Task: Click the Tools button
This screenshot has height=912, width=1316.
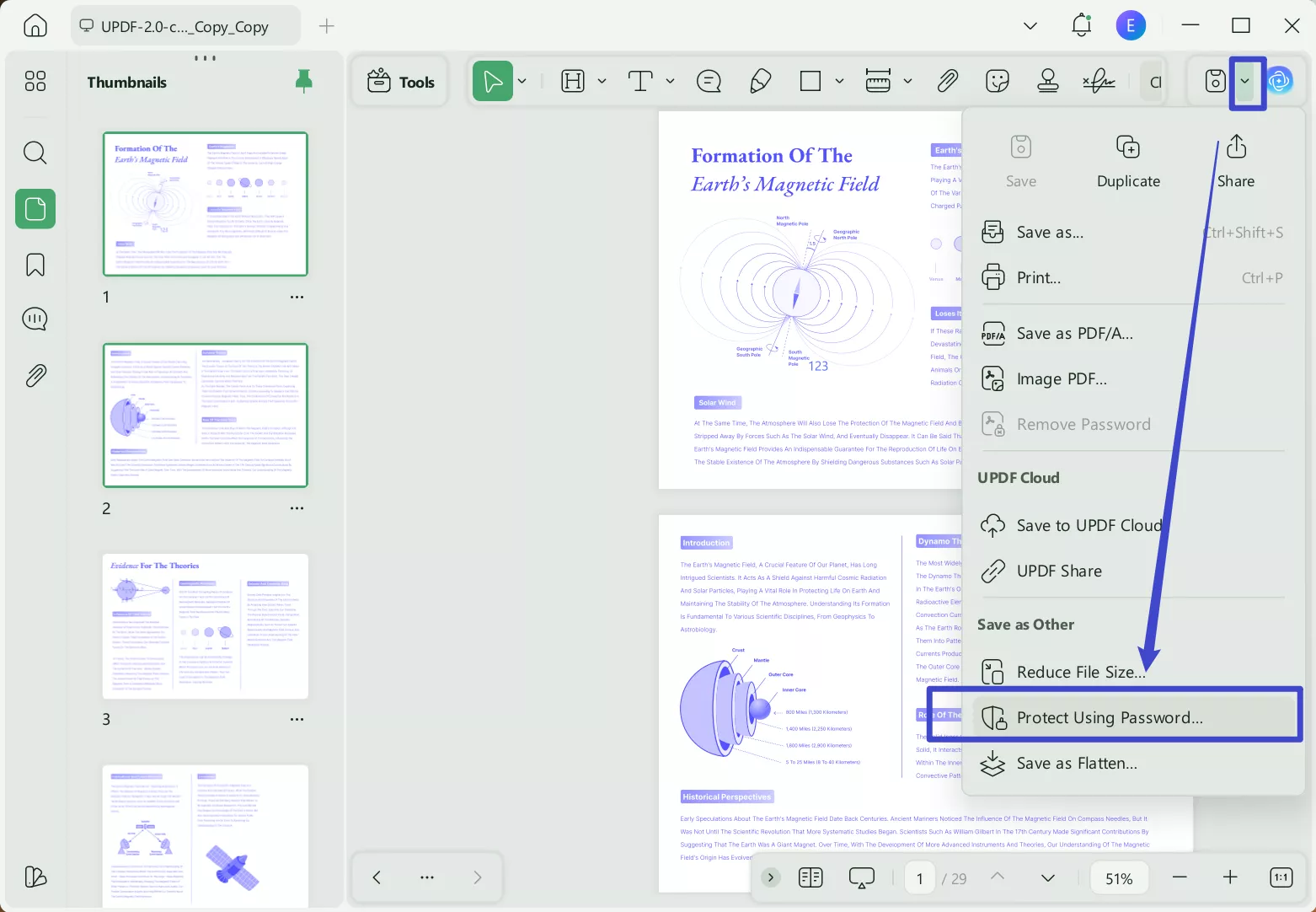Action: tap(399, 81)
